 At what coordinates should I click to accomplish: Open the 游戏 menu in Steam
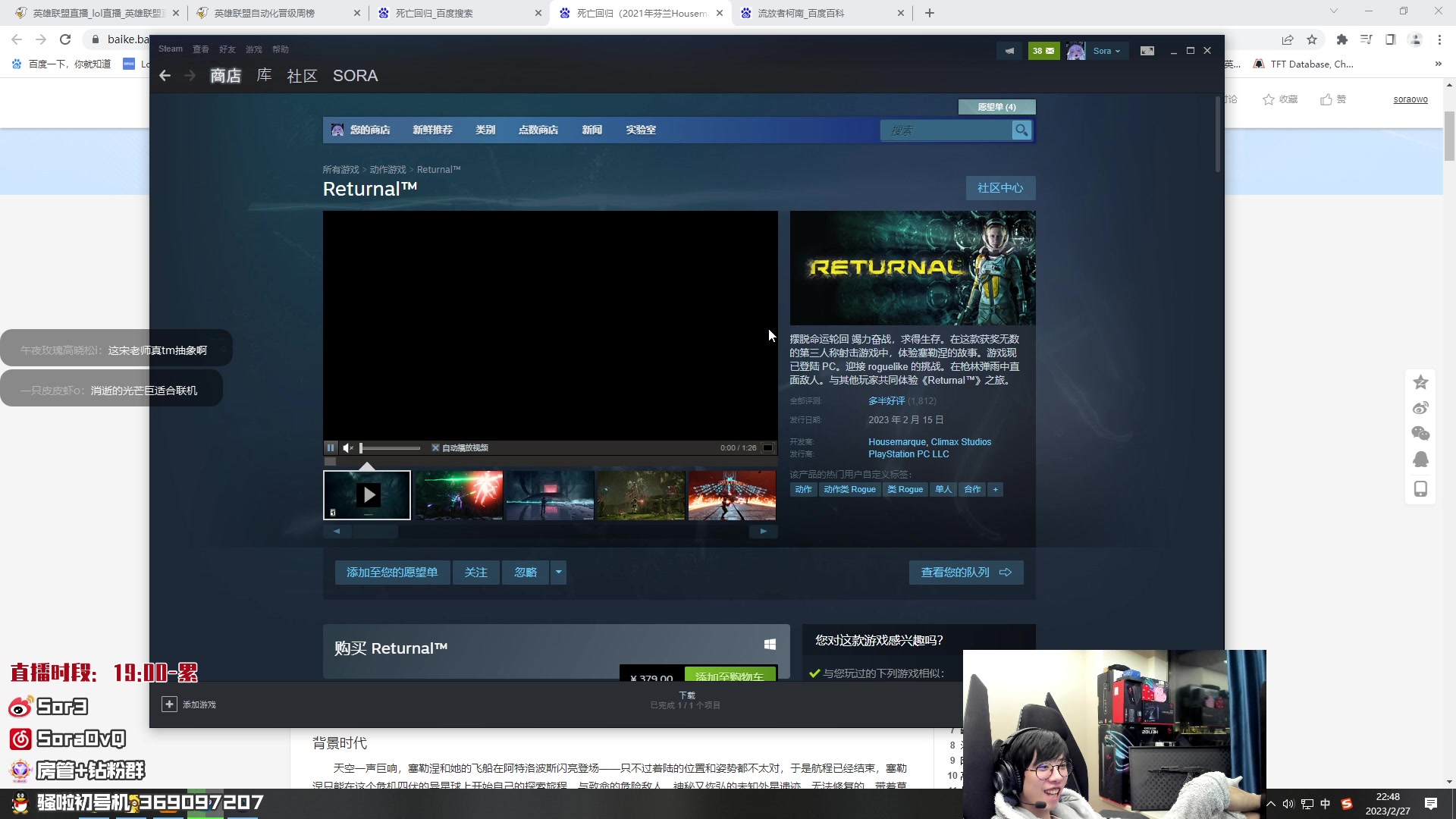(253, 49)
